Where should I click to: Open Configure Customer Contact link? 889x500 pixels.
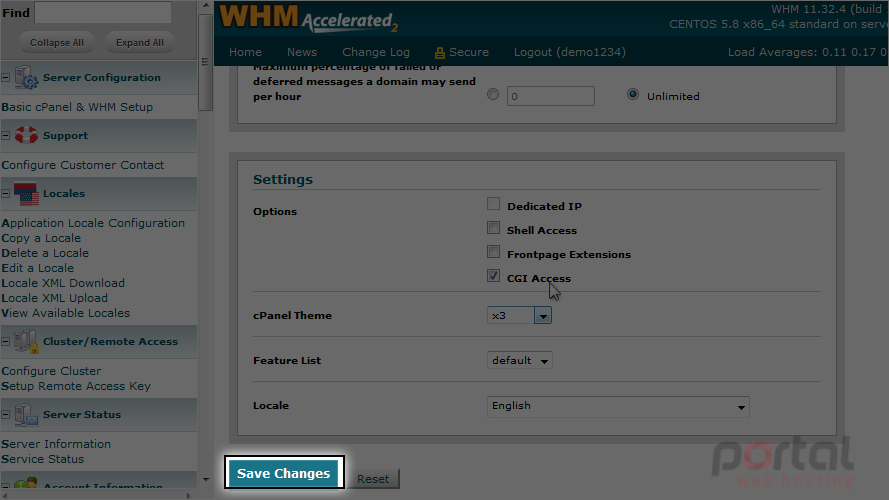point(83,165)
